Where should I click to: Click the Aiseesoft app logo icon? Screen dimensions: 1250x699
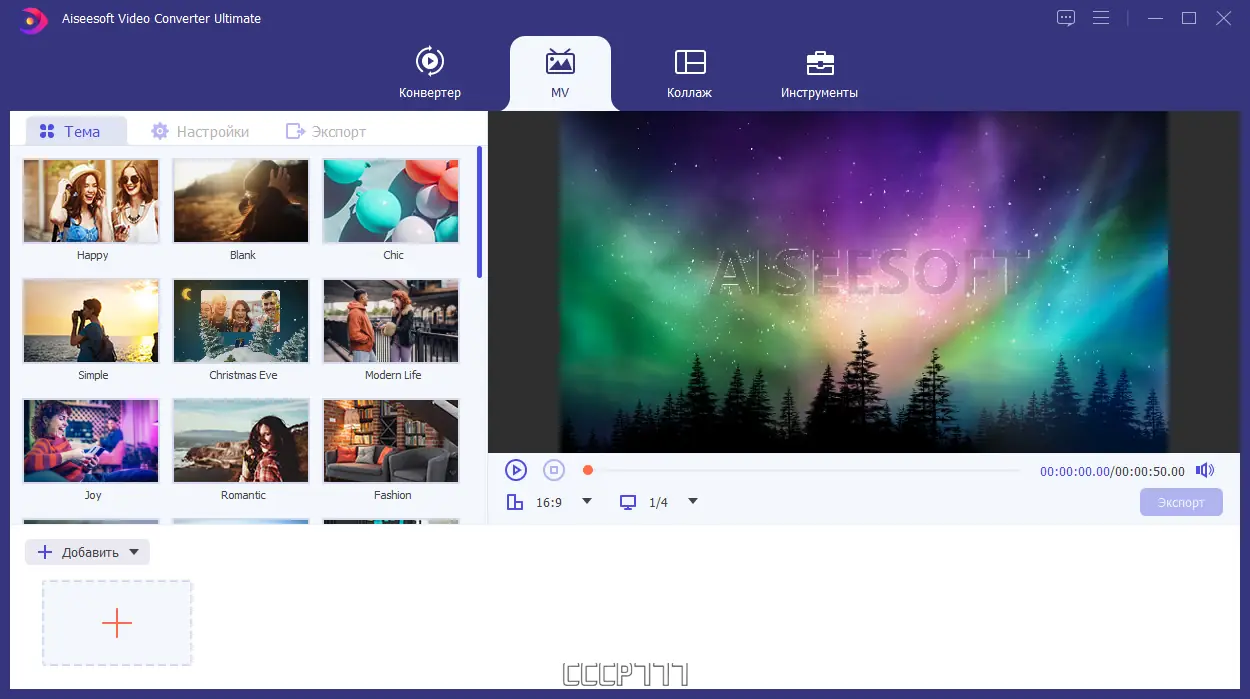tap(33, 19)
